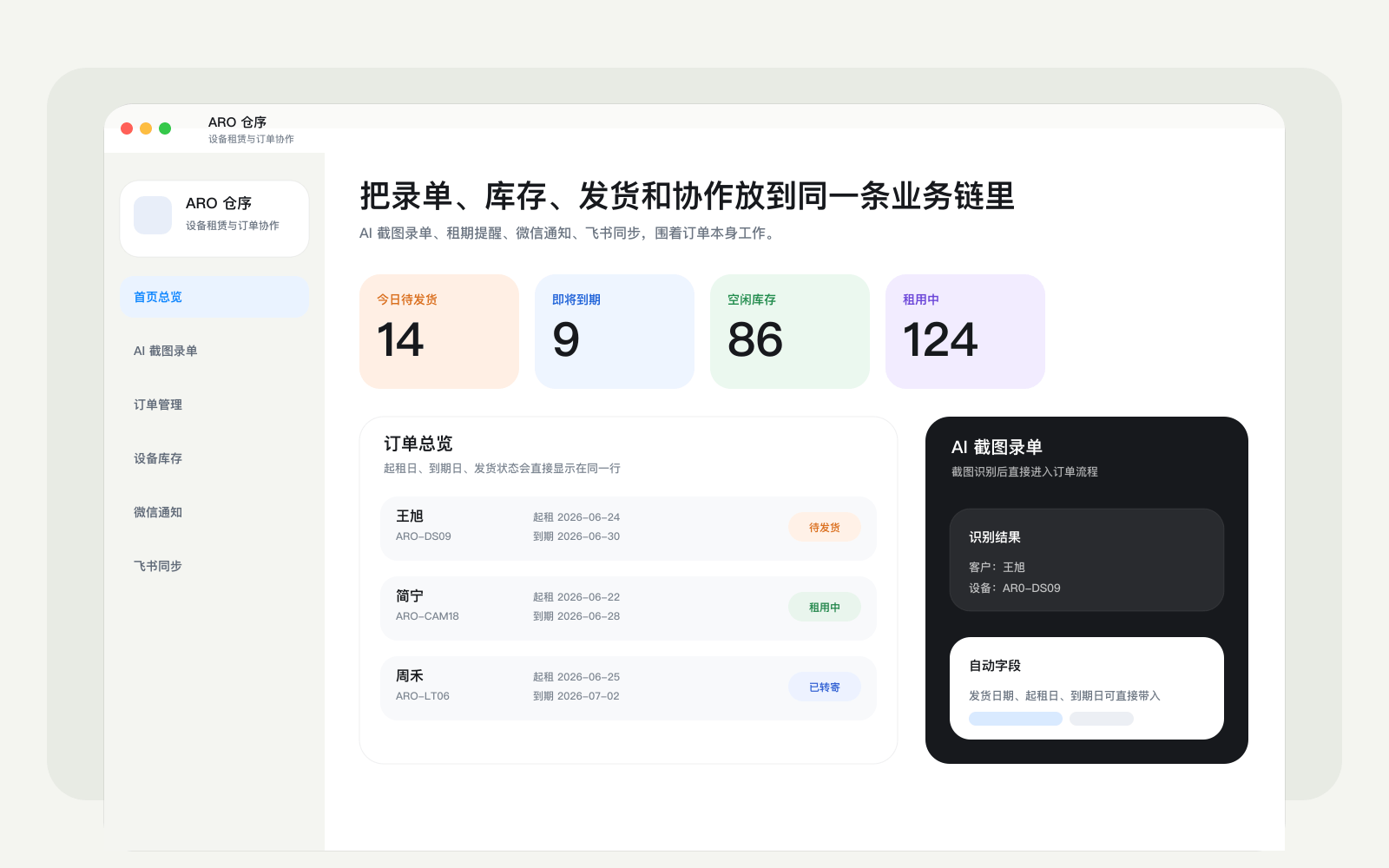Screen dimensions: 1389x868
Task: Open 首页总览 in the sidebar
Action: [x=214, y=297]
